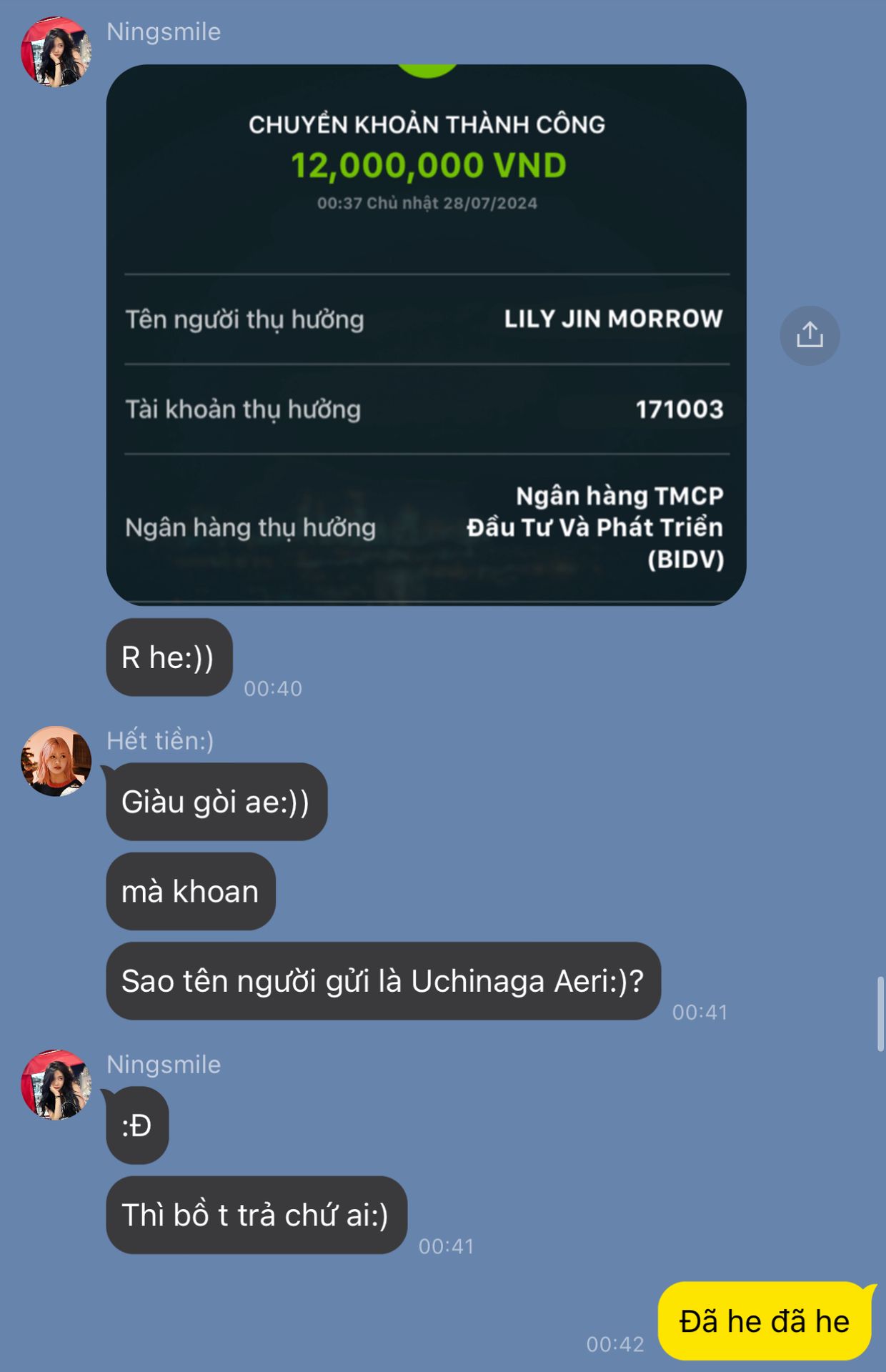
Task: Tap the share icon beside transfer image
Action: 810,335
